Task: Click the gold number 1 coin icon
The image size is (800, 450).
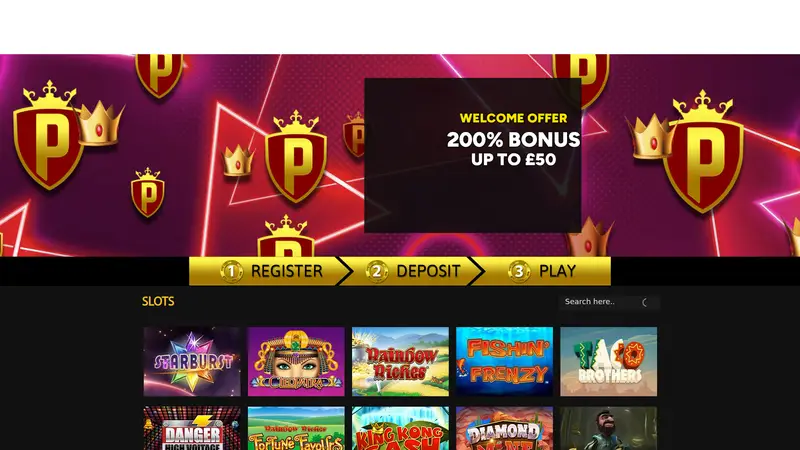Action: click(x=232, y=271)
